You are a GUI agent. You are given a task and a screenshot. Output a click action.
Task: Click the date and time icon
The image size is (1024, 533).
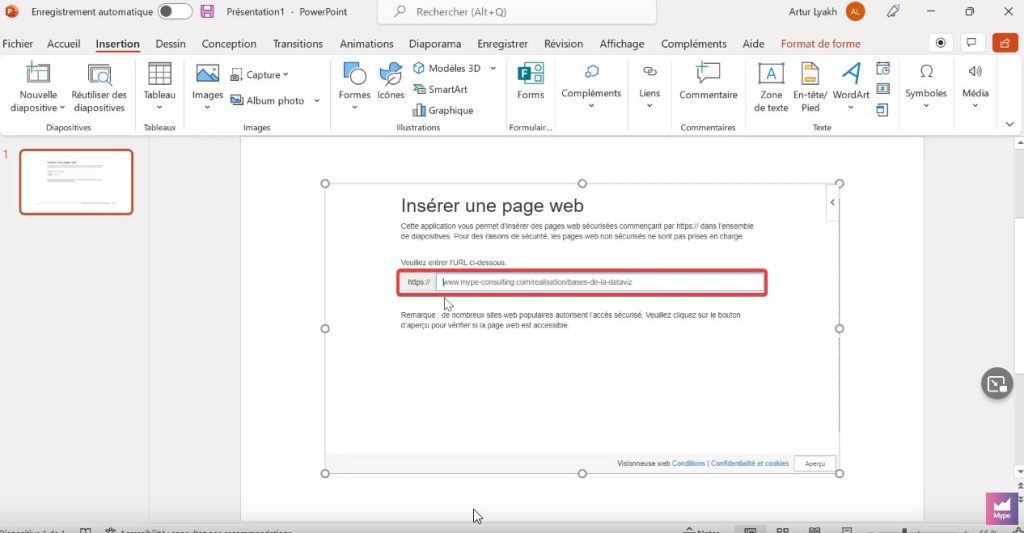(x=883, y=69)
